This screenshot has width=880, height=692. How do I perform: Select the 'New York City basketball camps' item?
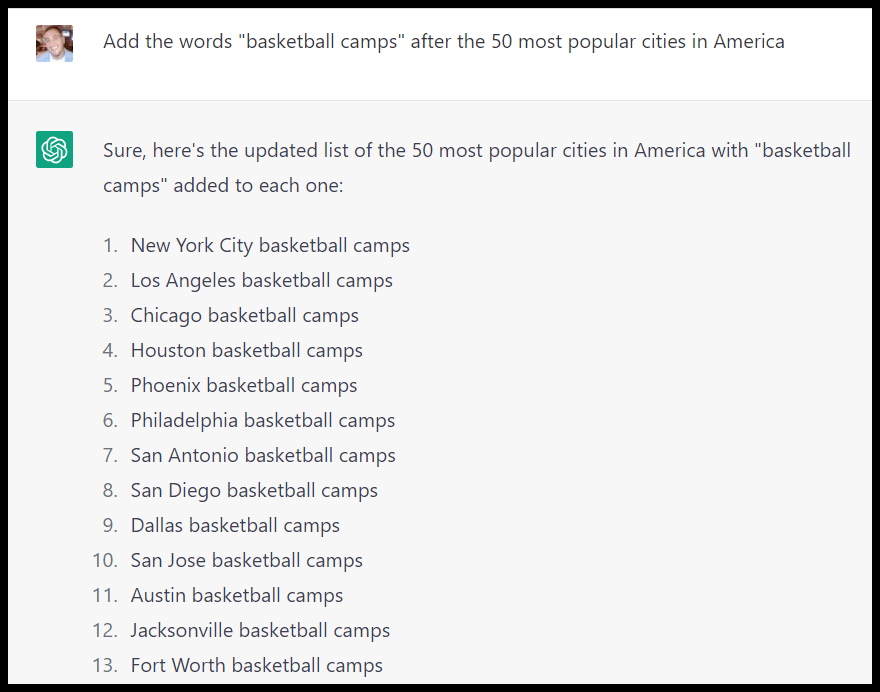tap(270, 245)
